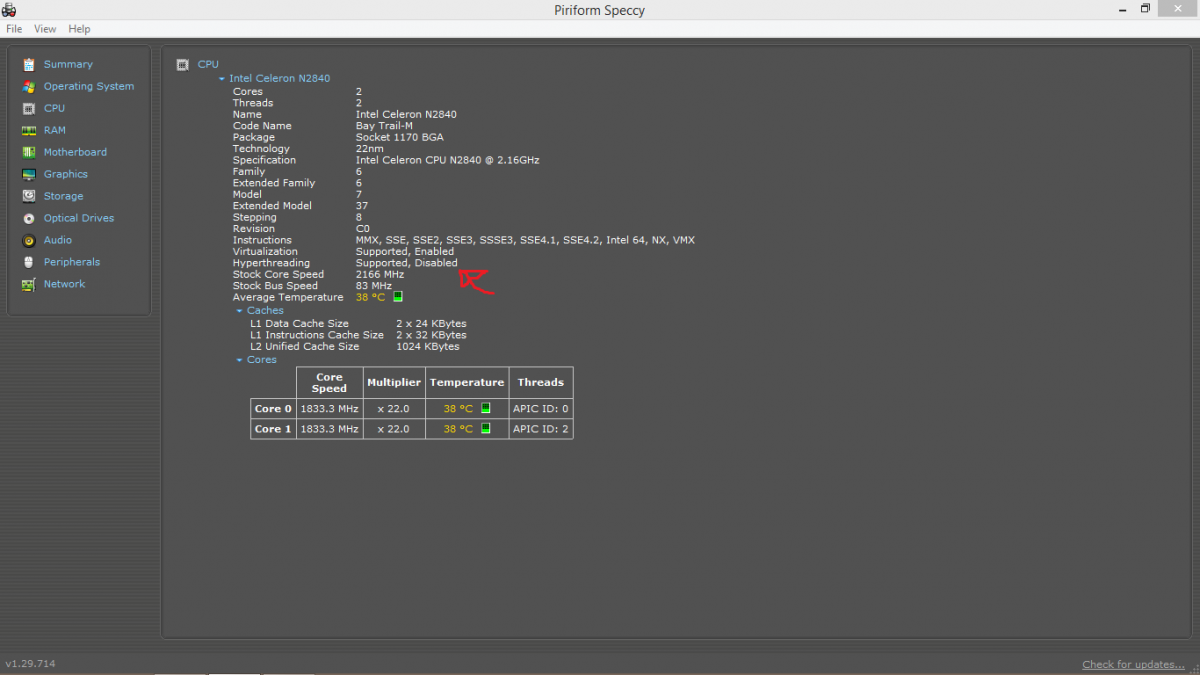Collapse the Intel Celeron N2840 tree node
The image size is (1200, 675).
222,79
